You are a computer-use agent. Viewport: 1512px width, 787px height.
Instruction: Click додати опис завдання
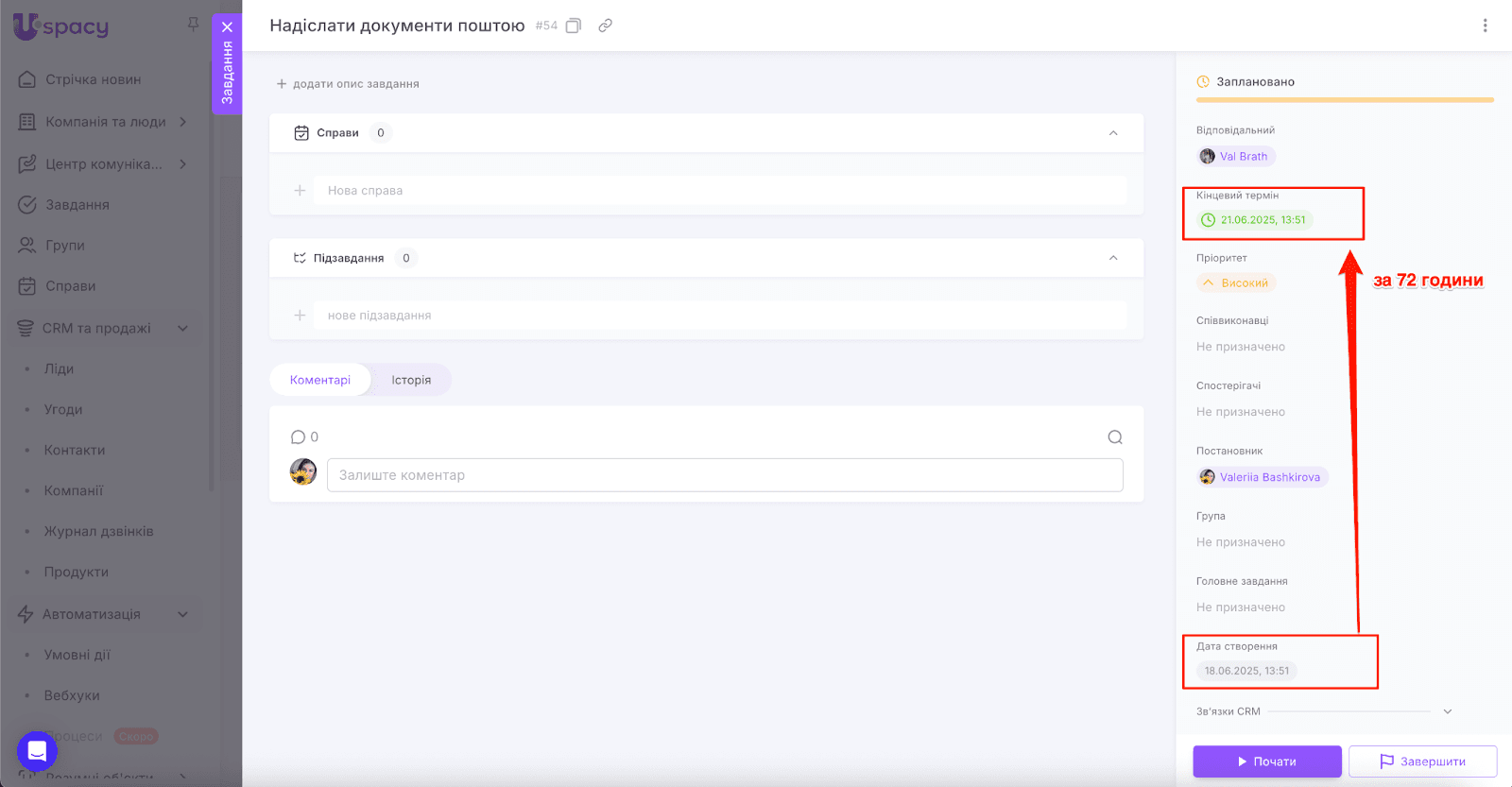click(x=348, y=84)
